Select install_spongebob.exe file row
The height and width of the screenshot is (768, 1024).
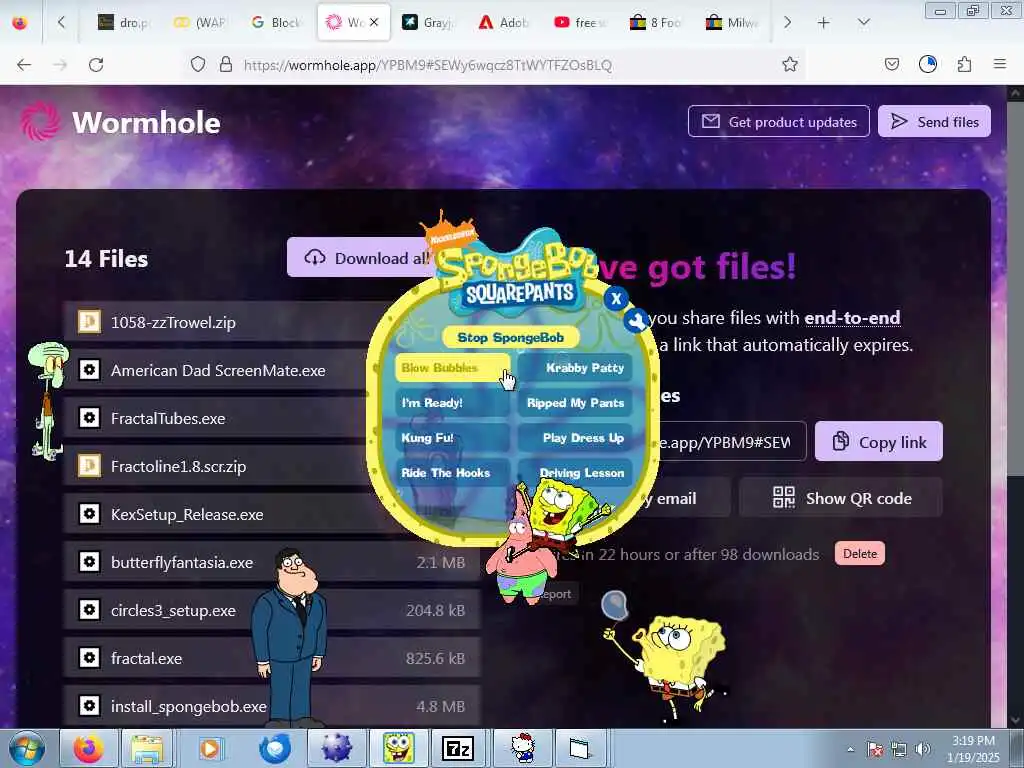272,706
